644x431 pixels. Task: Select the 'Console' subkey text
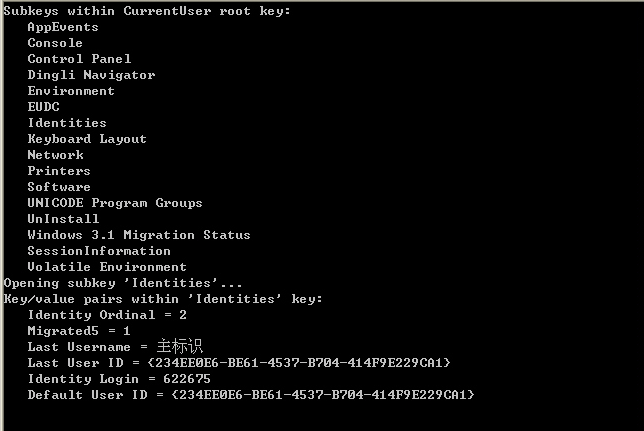tap(55, 43)
